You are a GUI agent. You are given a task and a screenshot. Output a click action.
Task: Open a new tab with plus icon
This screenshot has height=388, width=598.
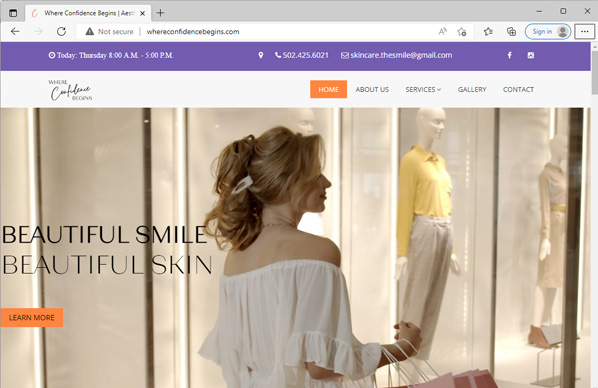[x=161, y=13]
